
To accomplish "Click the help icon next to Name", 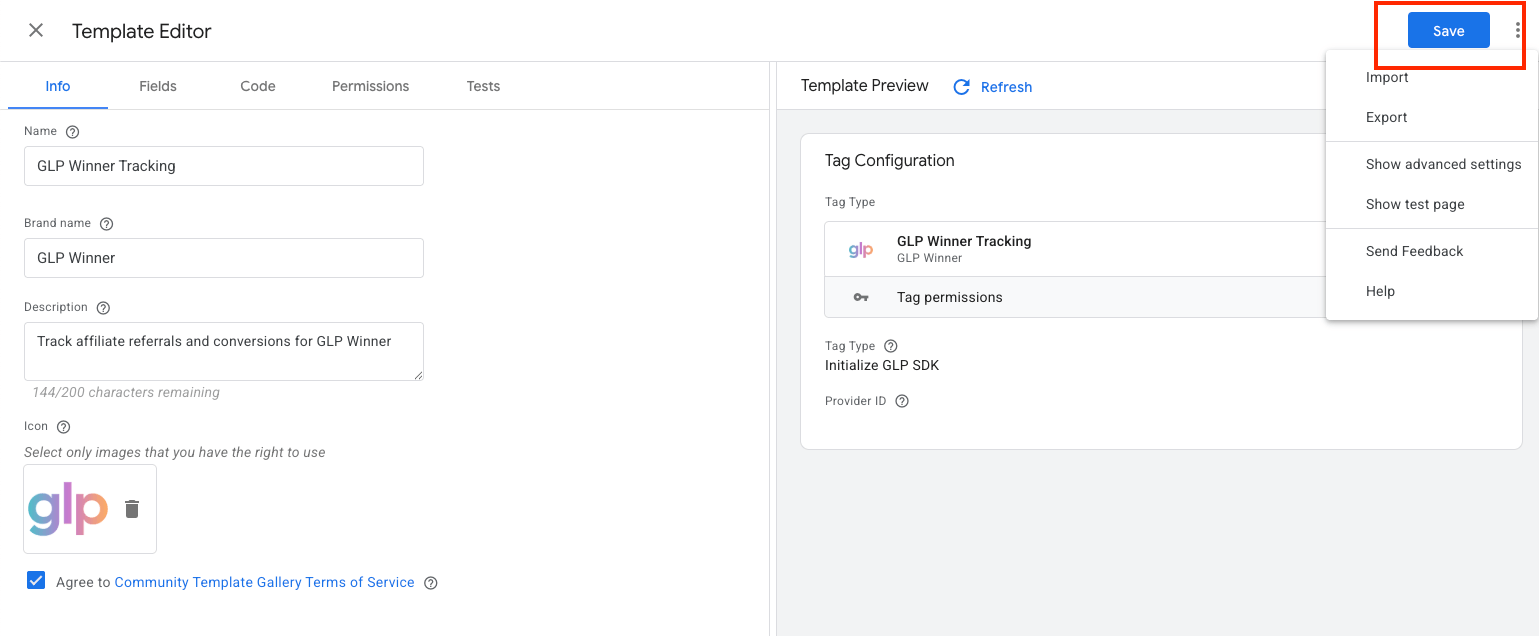I will [x=72, y=132].
